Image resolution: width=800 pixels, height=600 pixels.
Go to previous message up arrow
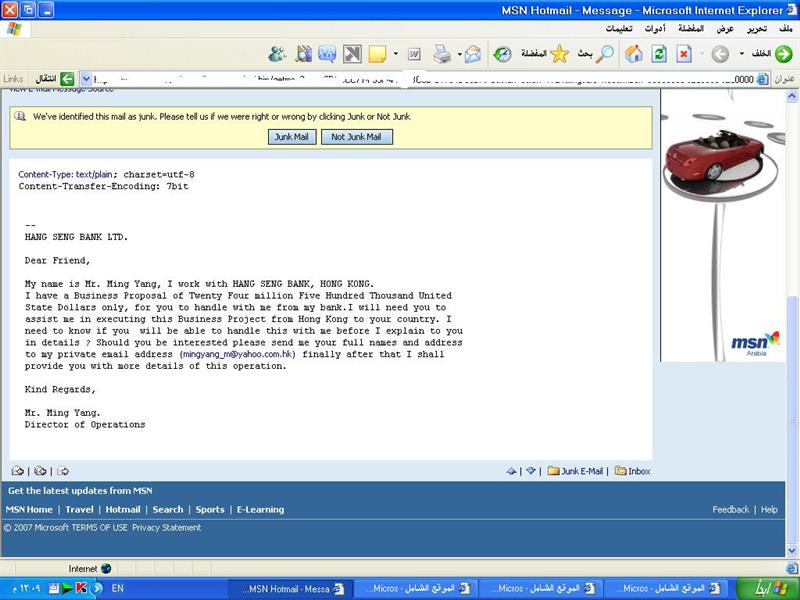[x=511, y=471]
